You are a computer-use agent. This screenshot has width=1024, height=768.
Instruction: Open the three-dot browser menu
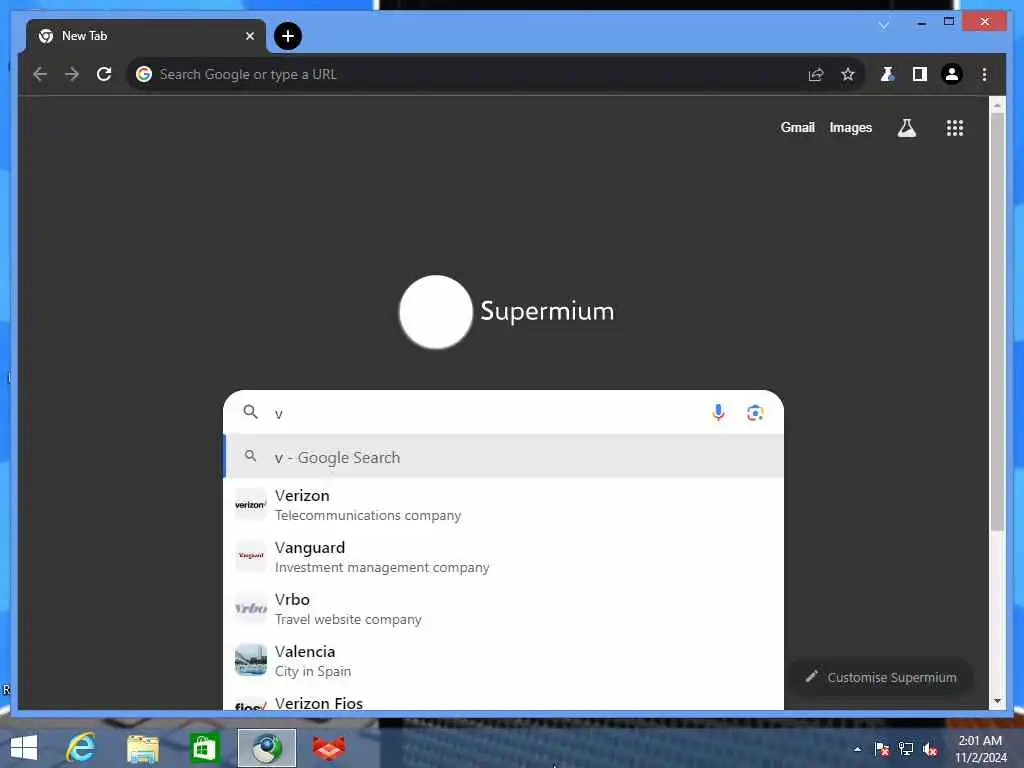(x=984, y=74)
